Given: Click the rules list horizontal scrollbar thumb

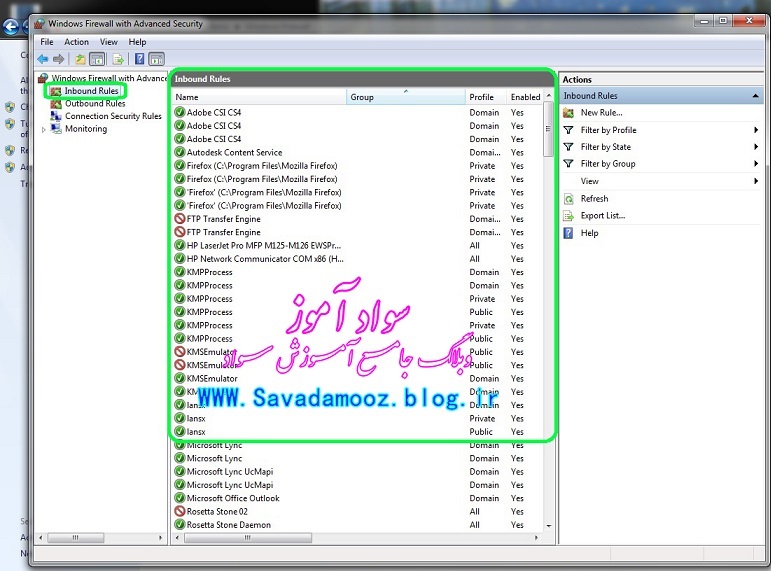Looking at the screenshot, I should (248, 538).
